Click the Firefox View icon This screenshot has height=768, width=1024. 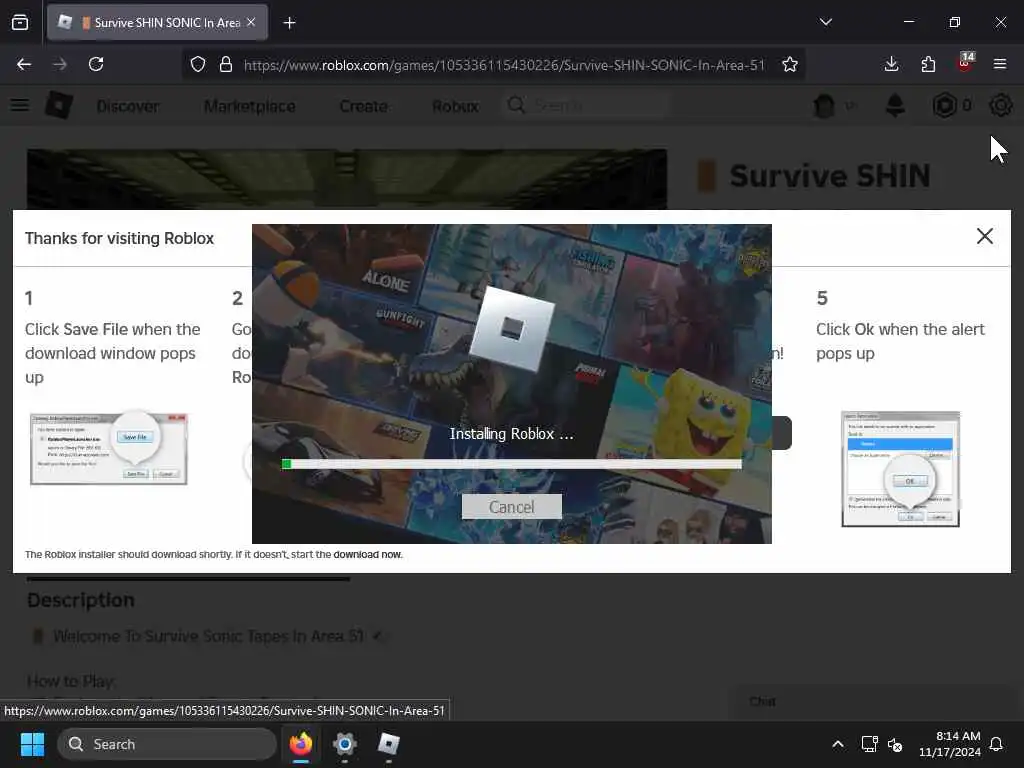click(x=20, y=22)
